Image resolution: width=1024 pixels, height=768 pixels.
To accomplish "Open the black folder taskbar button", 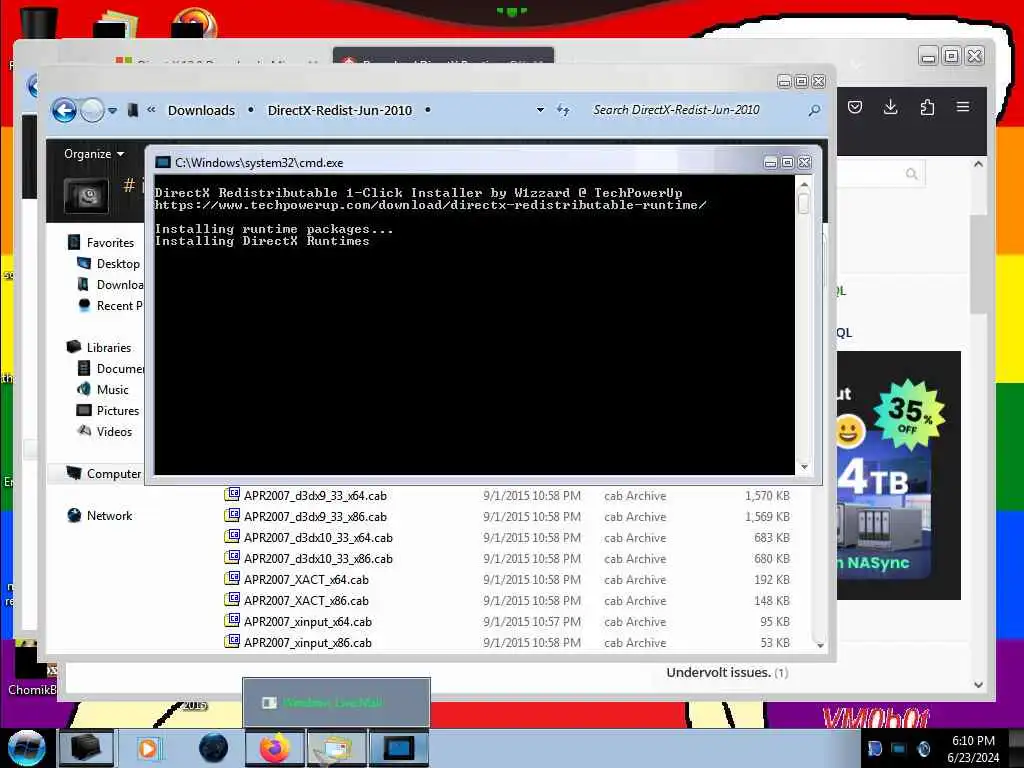I will click(x=86, y=748).
